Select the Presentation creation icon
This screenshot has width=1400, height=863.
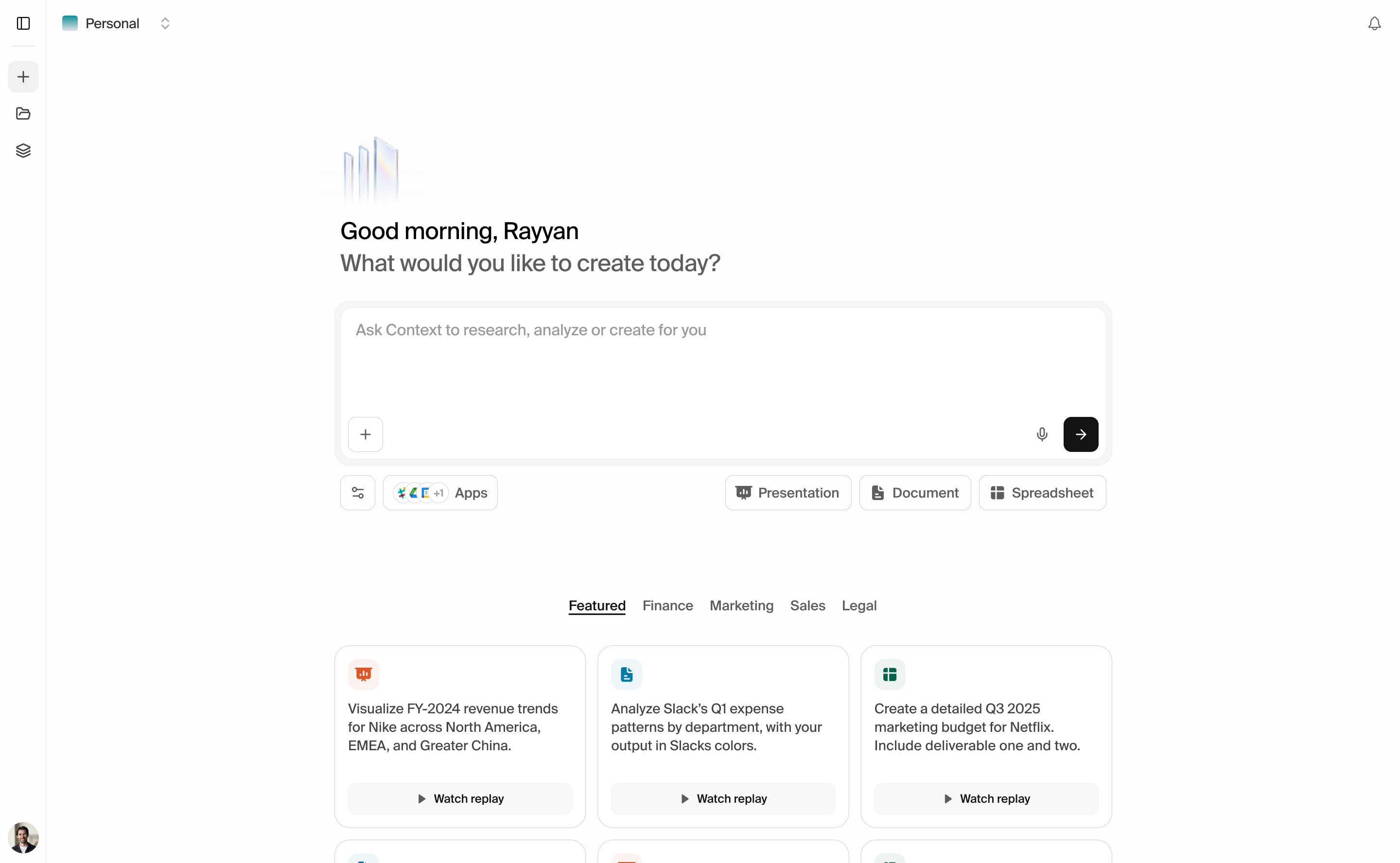point(744,493)
